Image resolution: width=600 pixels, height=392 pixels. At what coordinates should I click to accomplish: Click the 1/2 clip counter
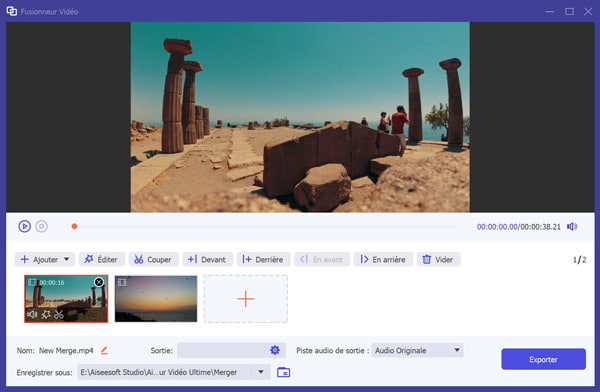579,260
